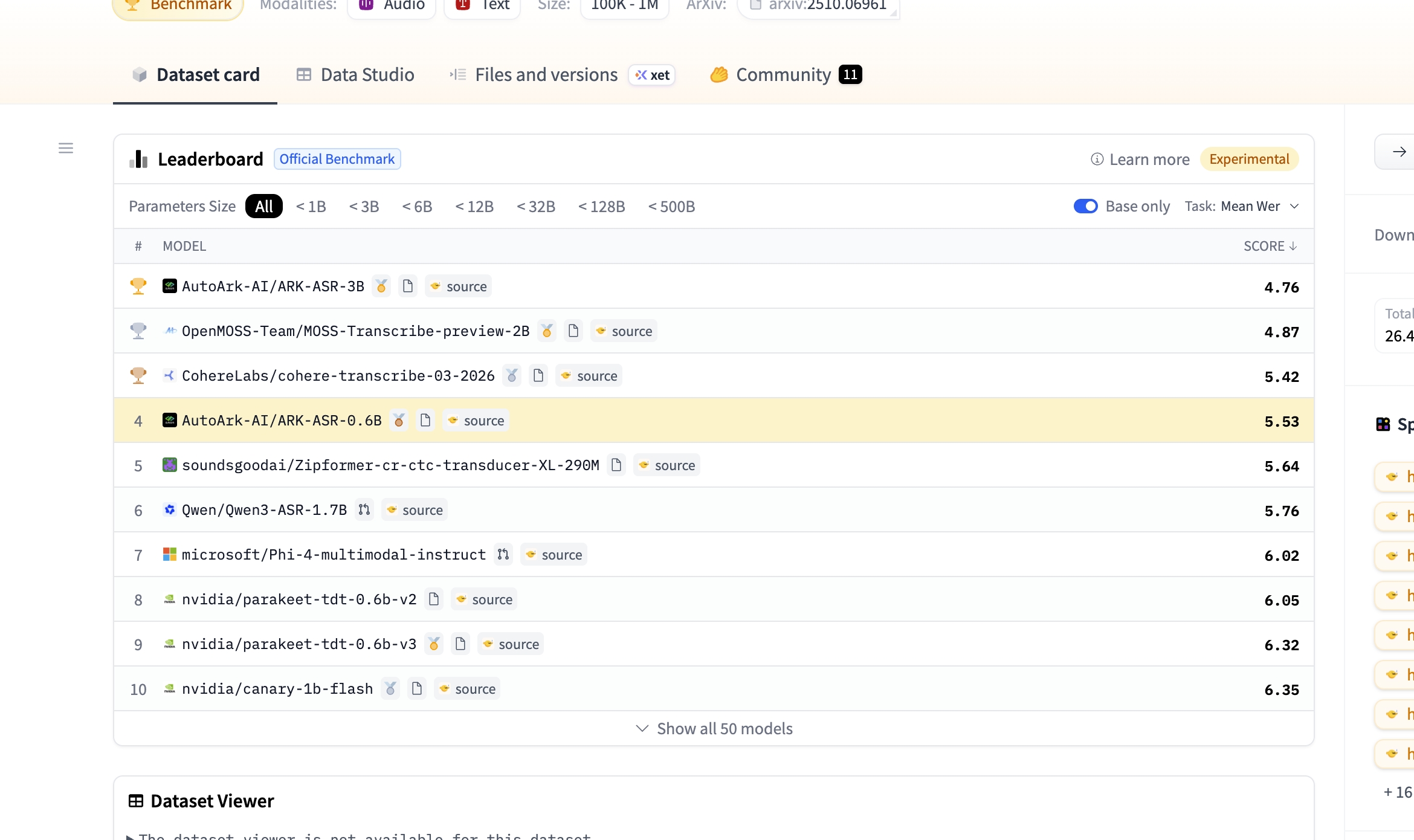Image resolution: width=1414 pixels, height=840 pixels.
Task: Click source for CohereLabs/cohere-transcribe-03-2026
Action: point(589,375)
